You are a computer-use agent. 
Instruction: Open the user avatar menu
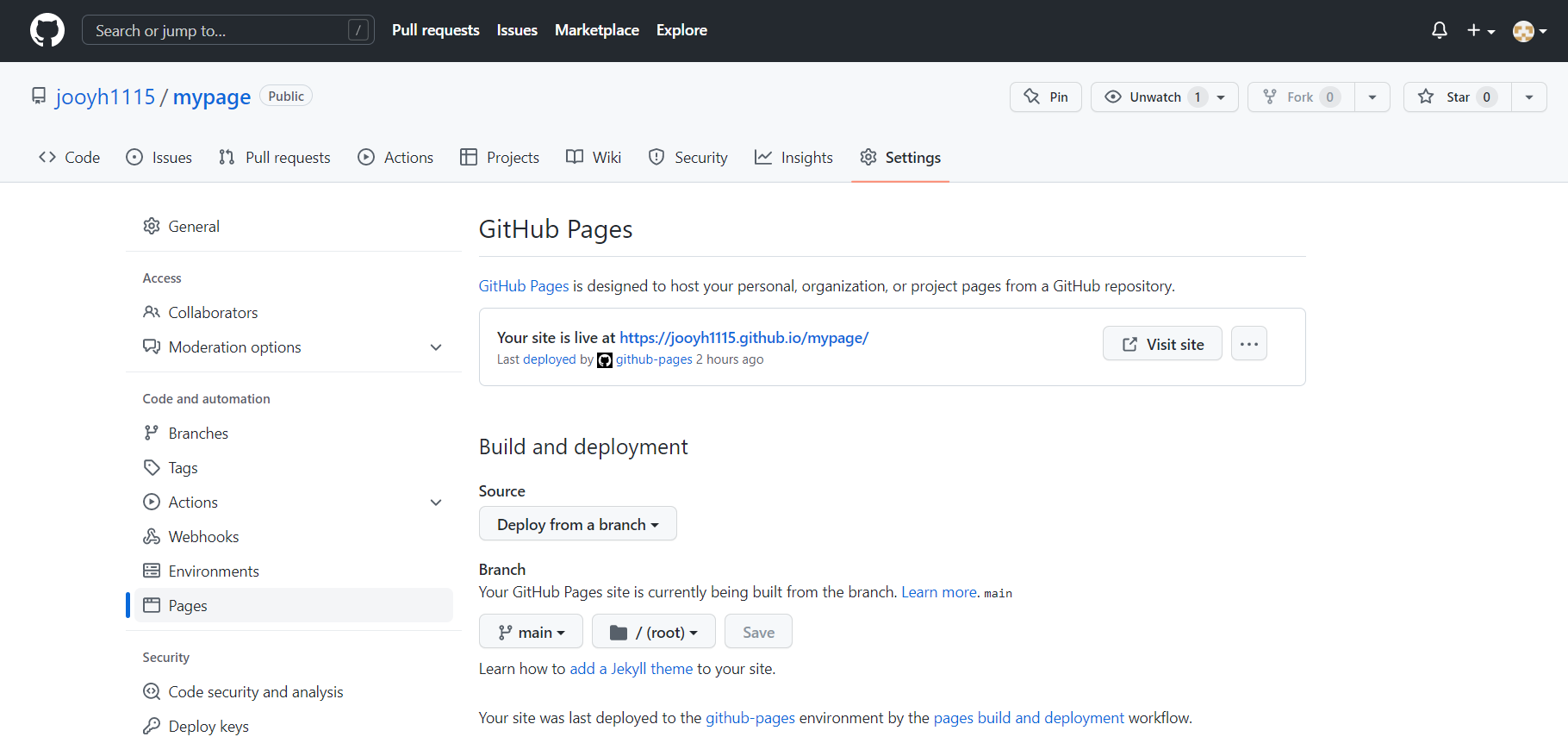pos(1529,31)
